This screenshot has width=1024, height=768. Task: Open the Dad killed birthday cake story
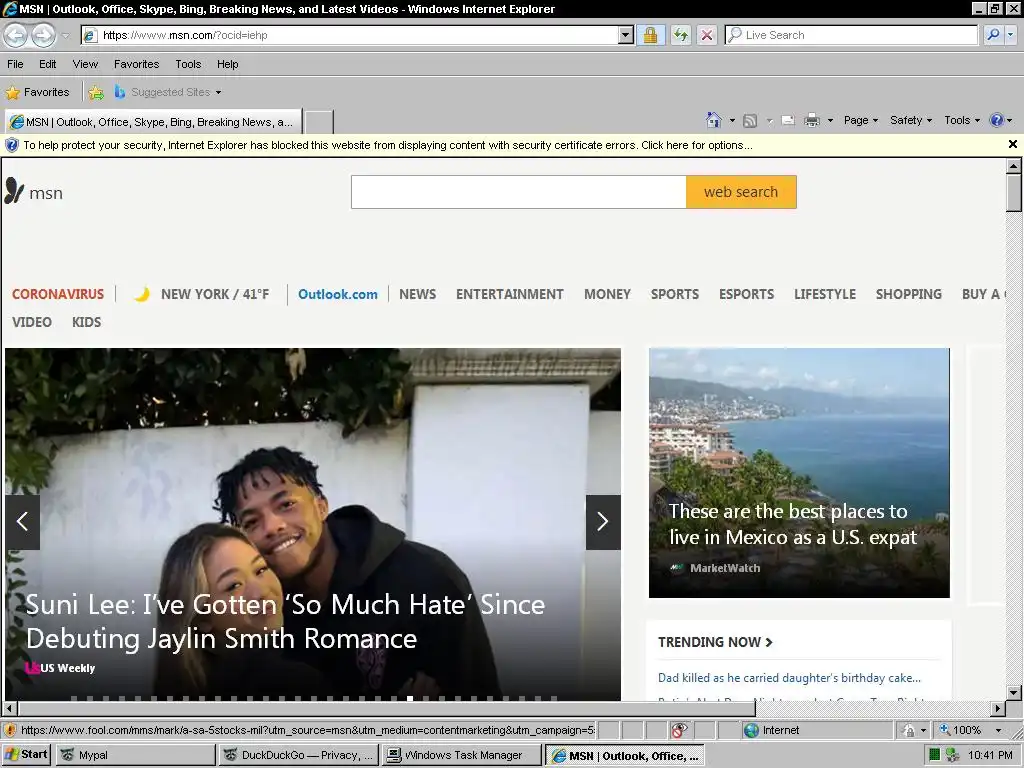[x=789, y=678]
